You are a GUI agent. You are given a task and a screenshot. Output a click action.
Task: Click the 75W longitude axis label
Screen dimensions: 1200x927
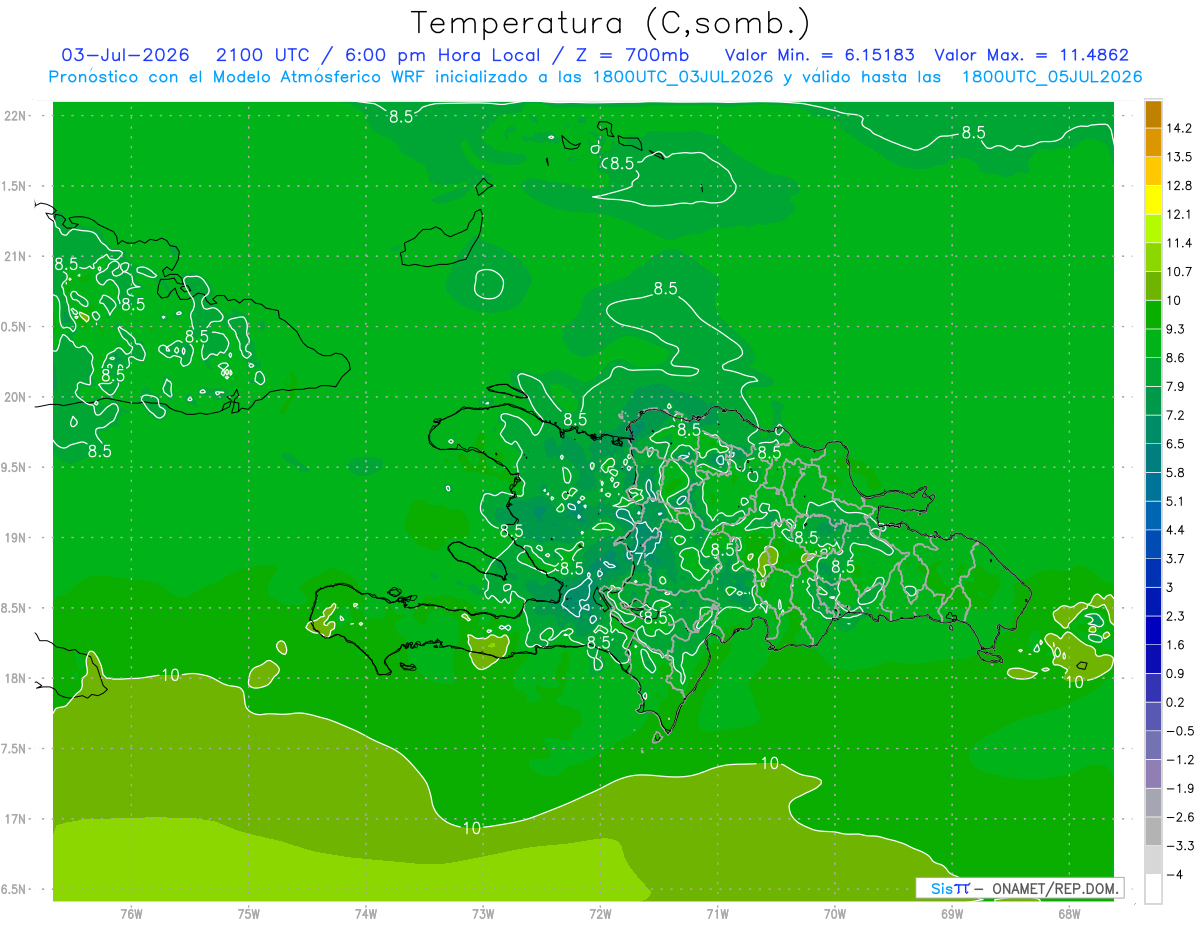(249, 913)
